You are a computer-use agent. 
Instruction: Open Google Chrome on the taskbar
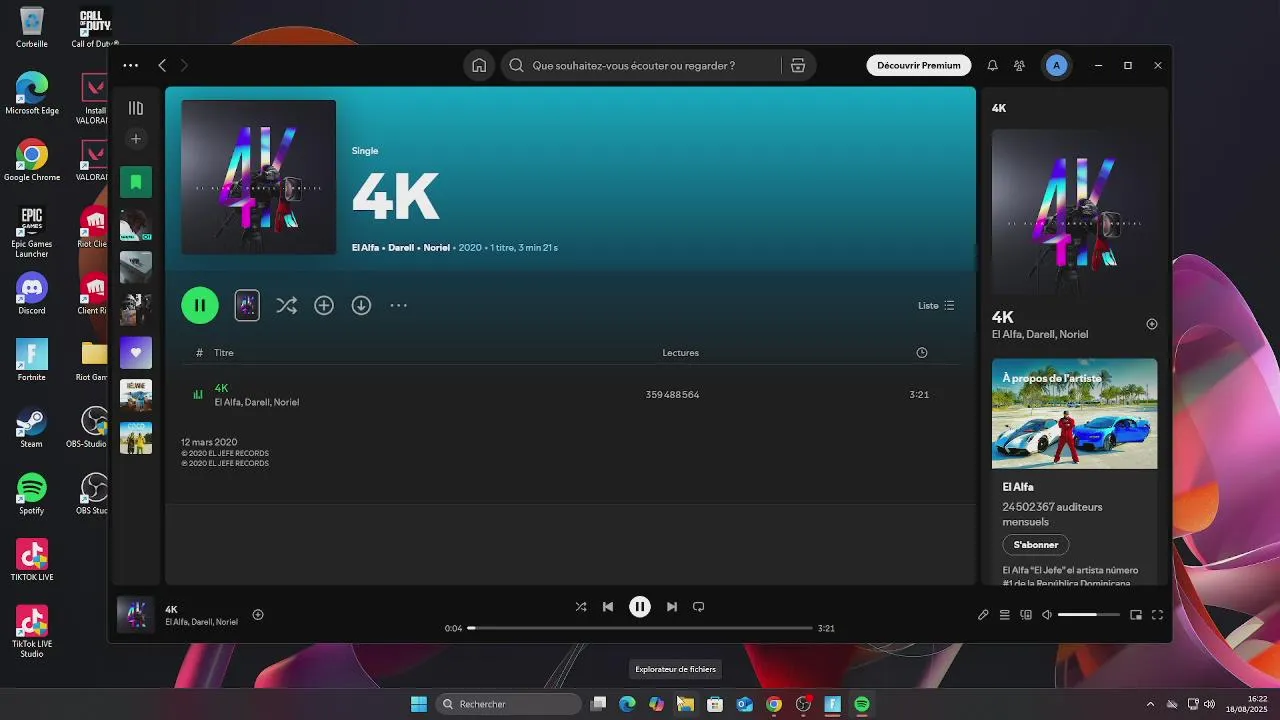click(774, 704)
